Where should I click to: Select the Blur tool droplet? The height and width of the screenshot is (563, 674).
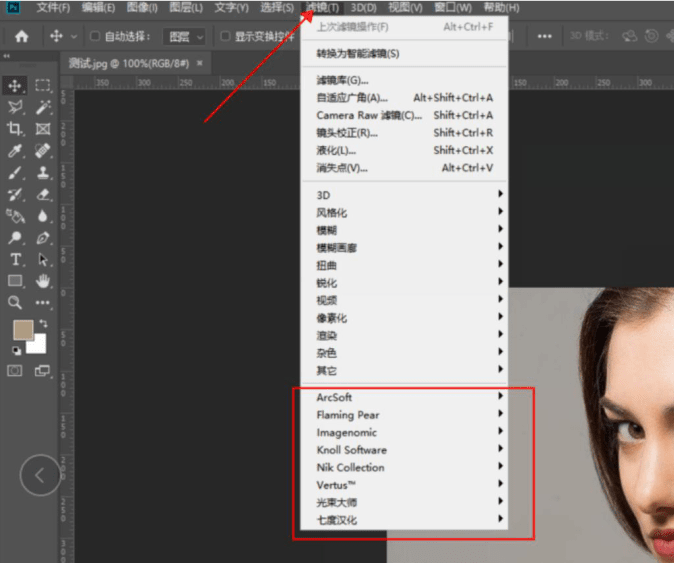(x=43, y=216)
